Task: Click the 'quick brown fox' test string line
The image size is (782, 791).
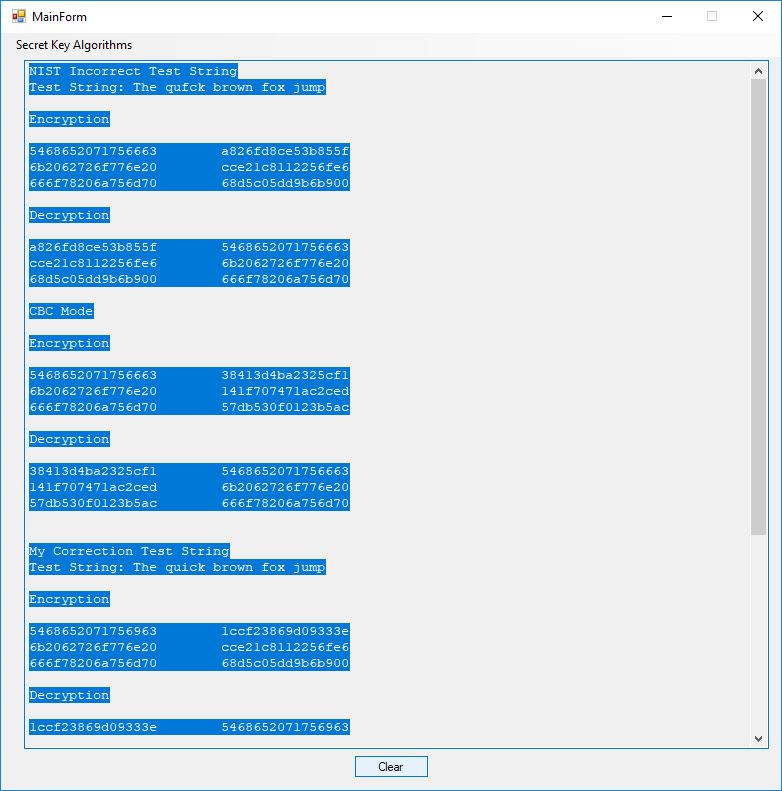Action: click(x=177, y=567)
